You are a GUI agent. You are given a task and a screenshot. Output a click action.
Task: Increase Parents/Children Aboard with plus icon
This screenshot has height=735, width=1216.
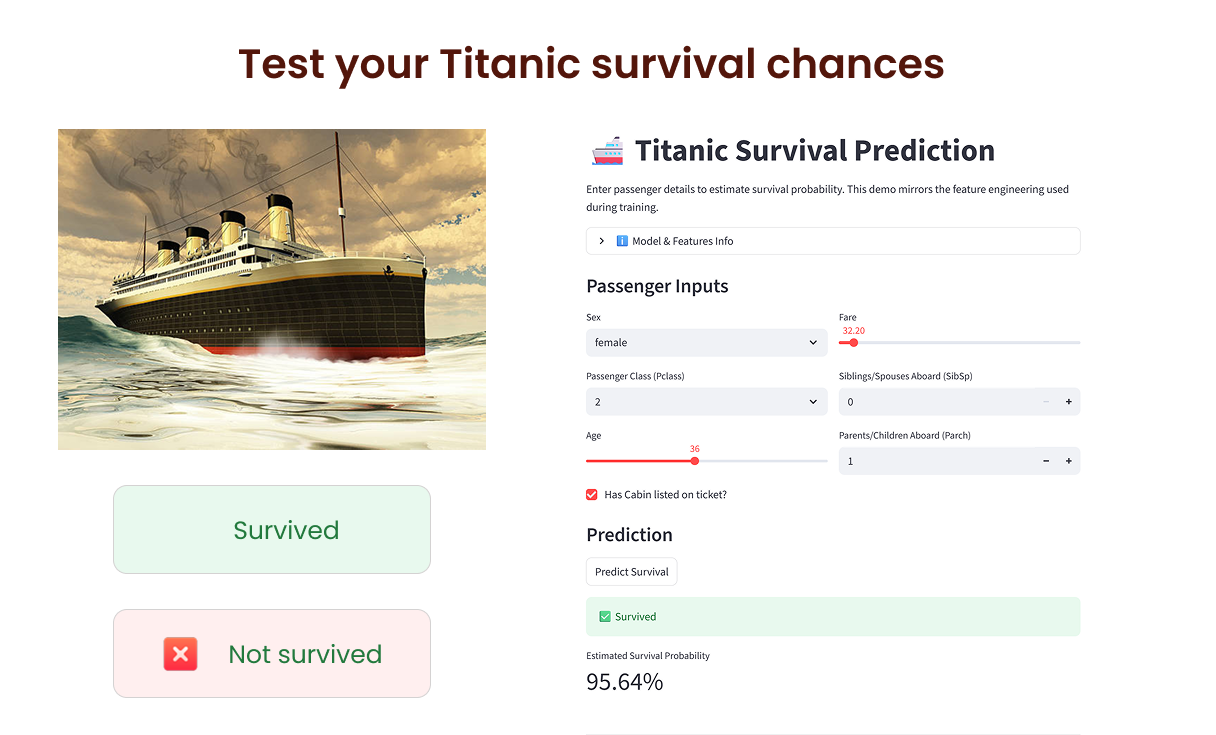tap(1068, 461)
